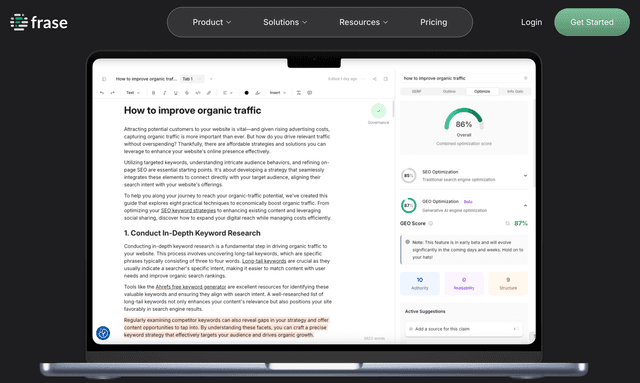Viewport: 640px width, 383px height.
Task: Open the comment bubble icon in the toolbar
Action: (309, 93)
